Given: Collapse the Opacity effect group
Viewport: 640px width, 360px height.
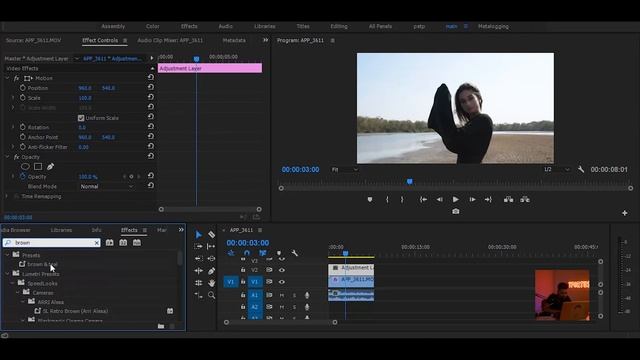Looking at the screenshot, I should click(7, 157).
